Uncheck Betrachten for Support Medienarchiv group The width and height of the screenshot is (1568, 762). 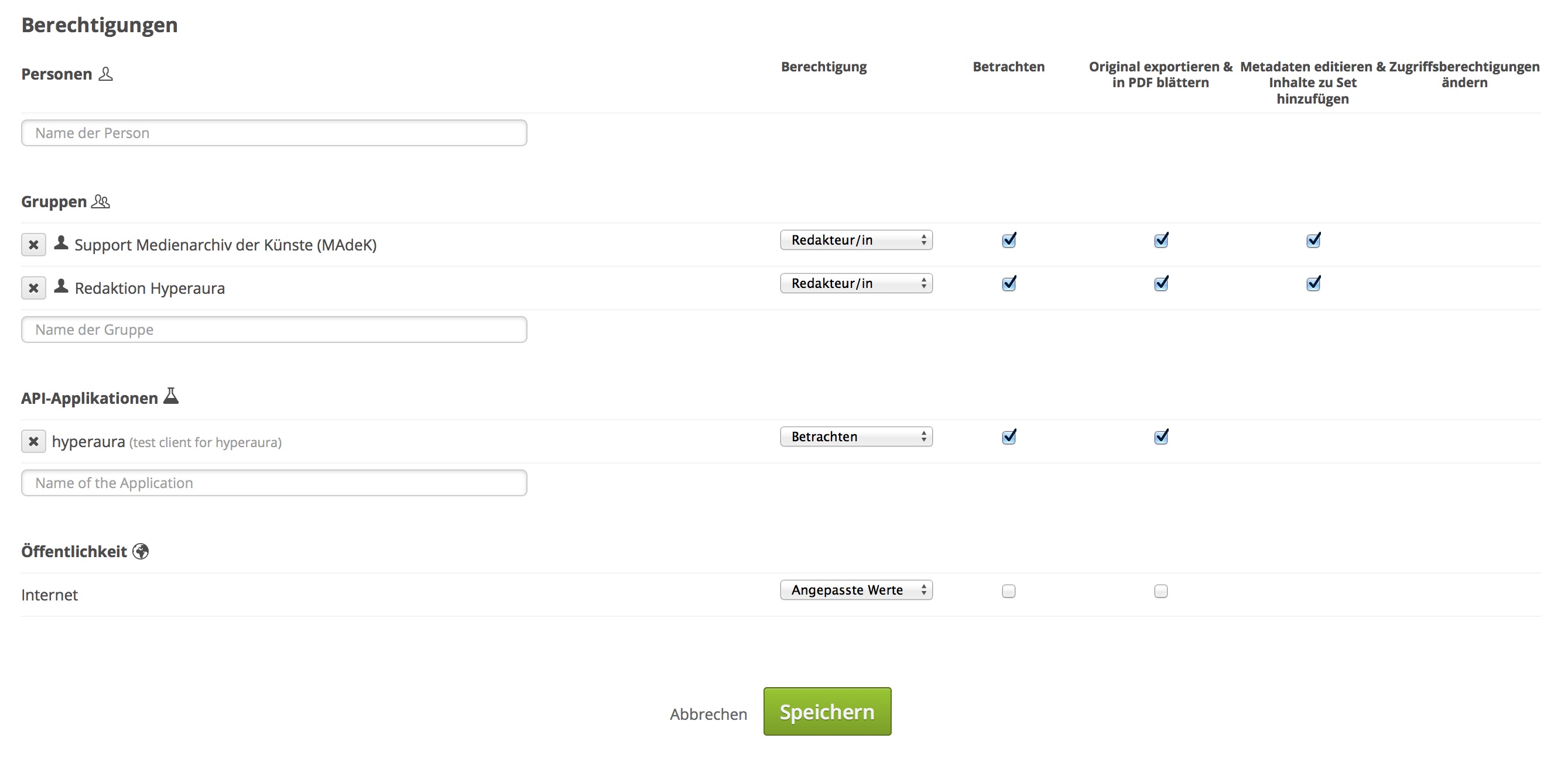click(1009, 240)
